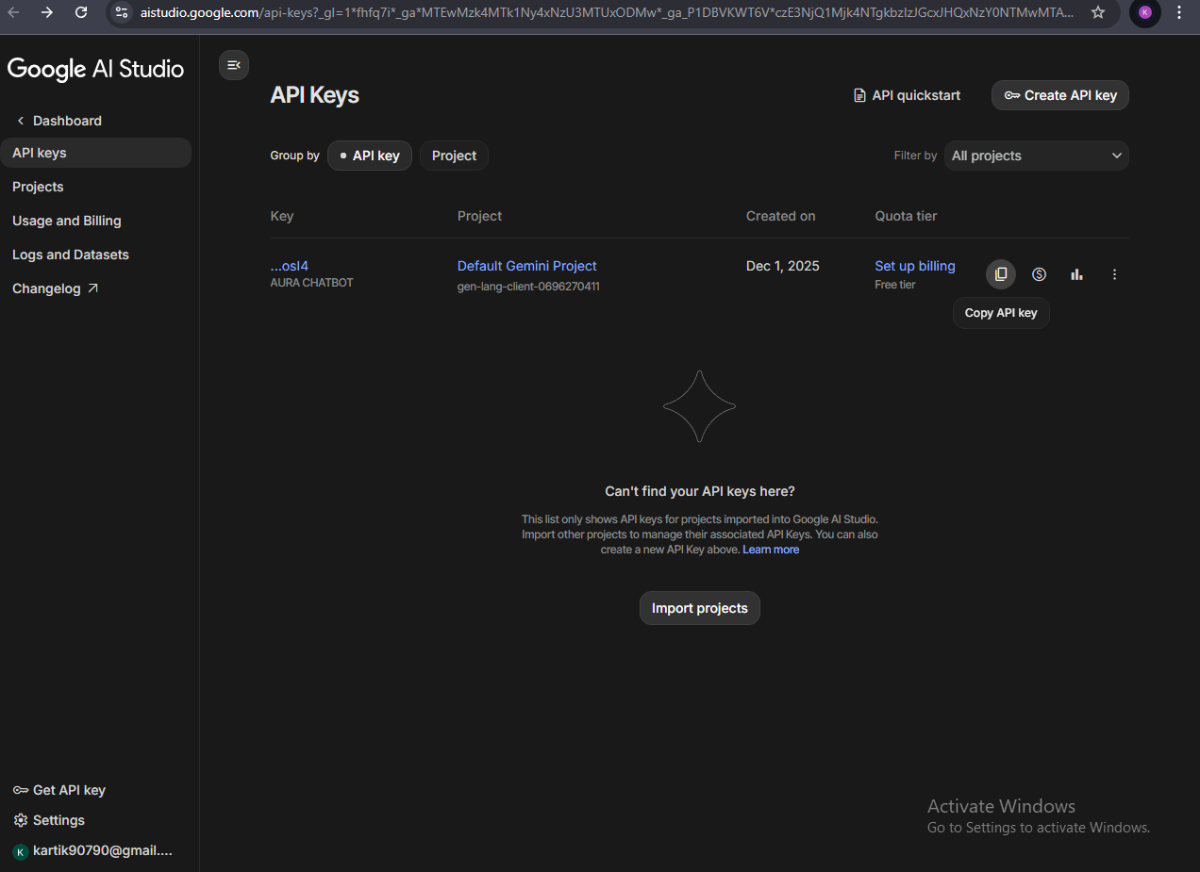Open the three-dot more options menu
This screenshot has width=1200, height=872.
[1115, 274]
